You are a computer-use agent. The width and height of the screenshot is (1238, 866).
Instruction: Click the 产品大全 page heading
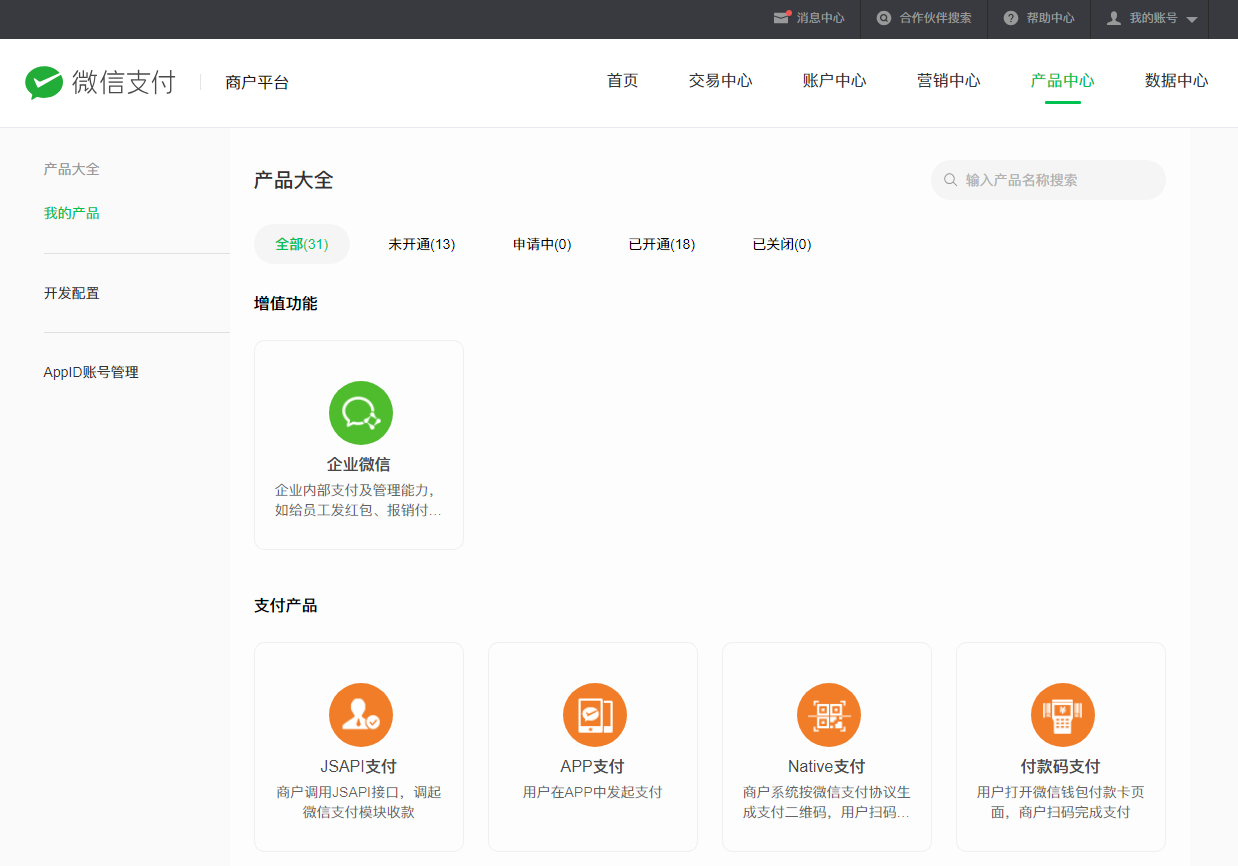pos(294,180)
